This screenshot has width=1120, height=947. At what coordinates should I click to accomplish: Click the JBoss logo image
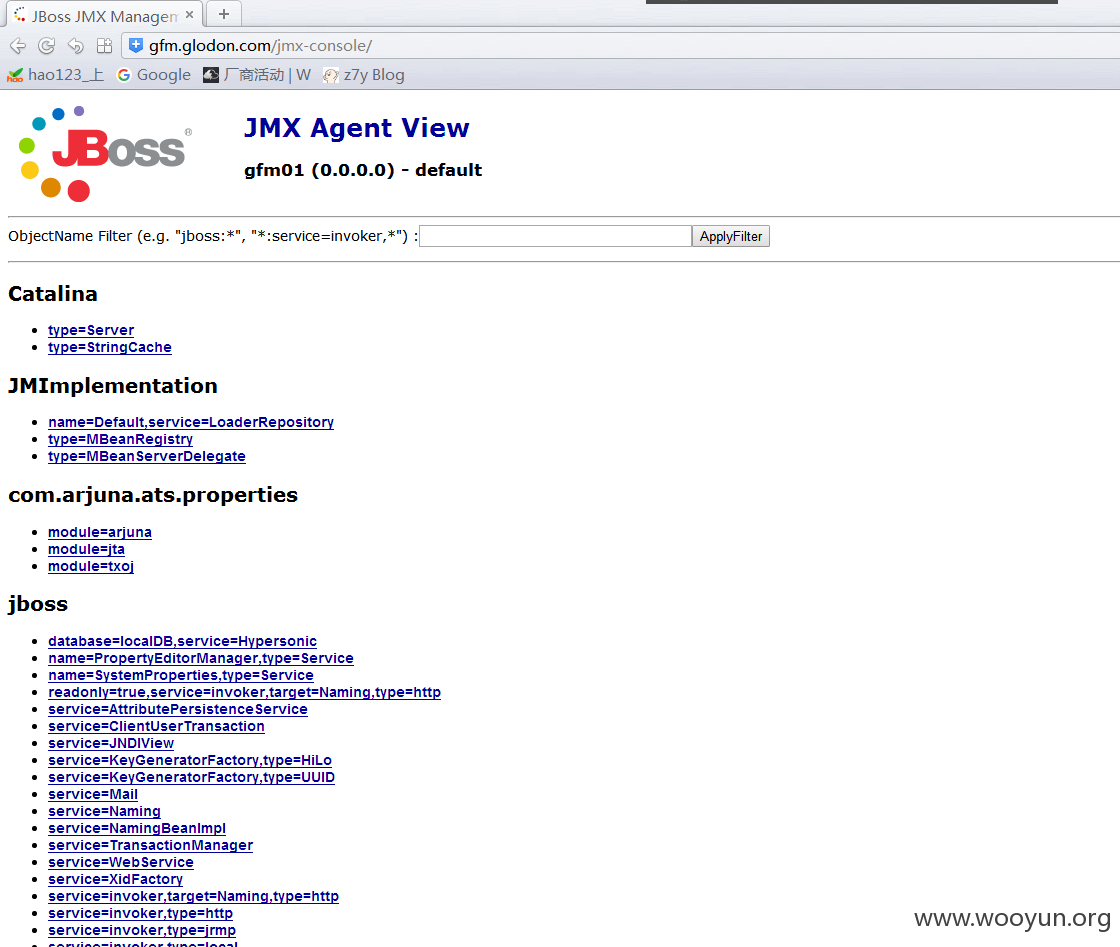[x=104, y=154]
